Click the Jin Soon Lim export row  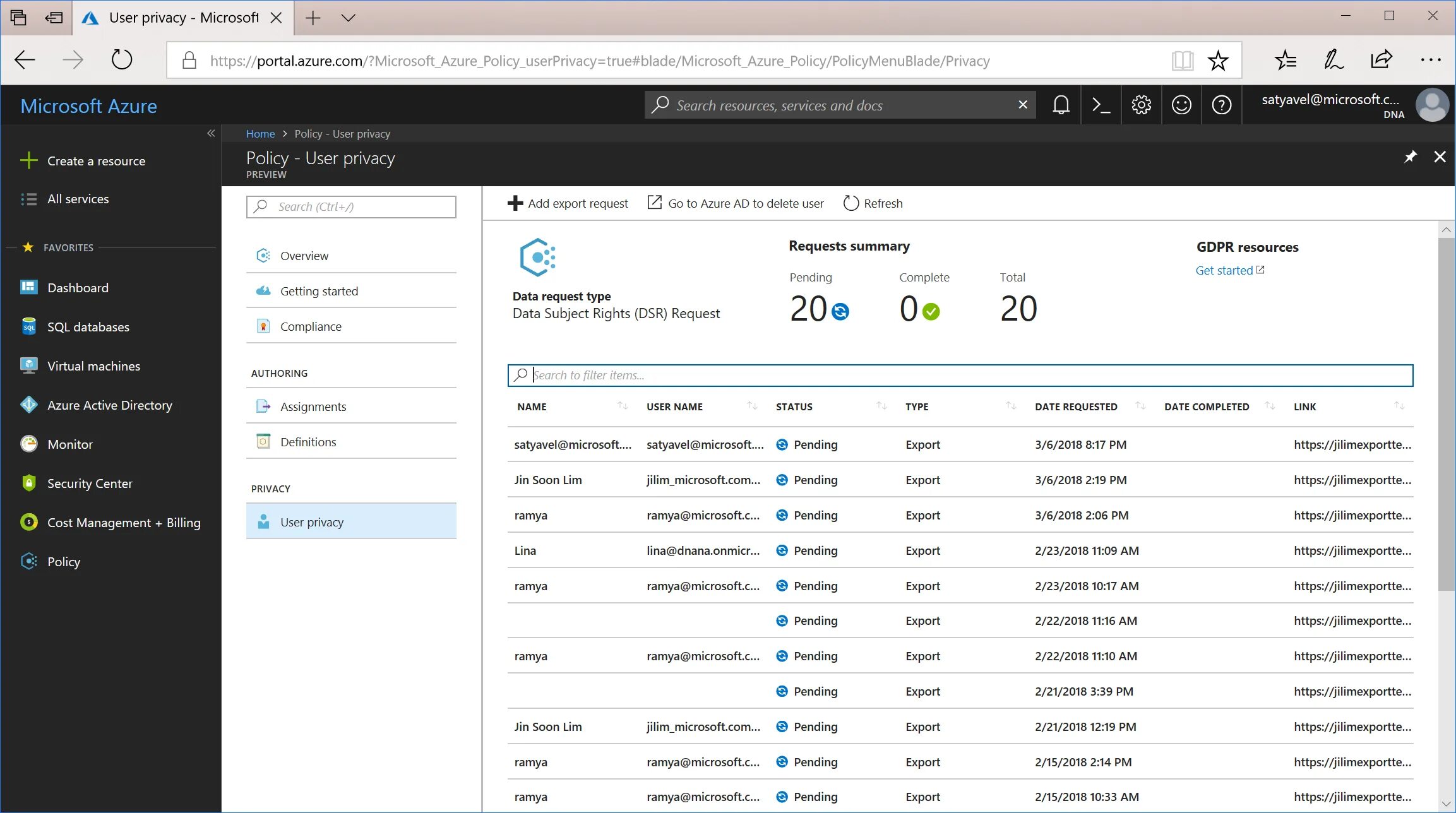[548, 479]
